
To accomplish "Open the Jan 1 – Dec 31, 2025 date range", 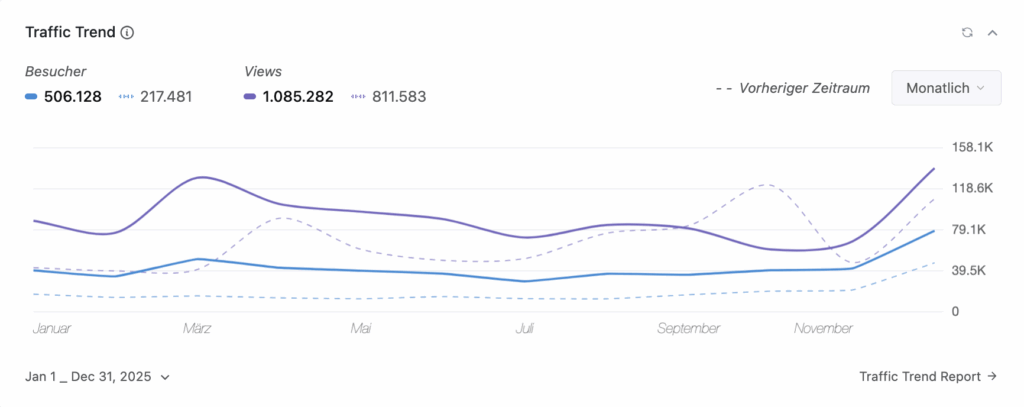I will [x=97, y=377].
